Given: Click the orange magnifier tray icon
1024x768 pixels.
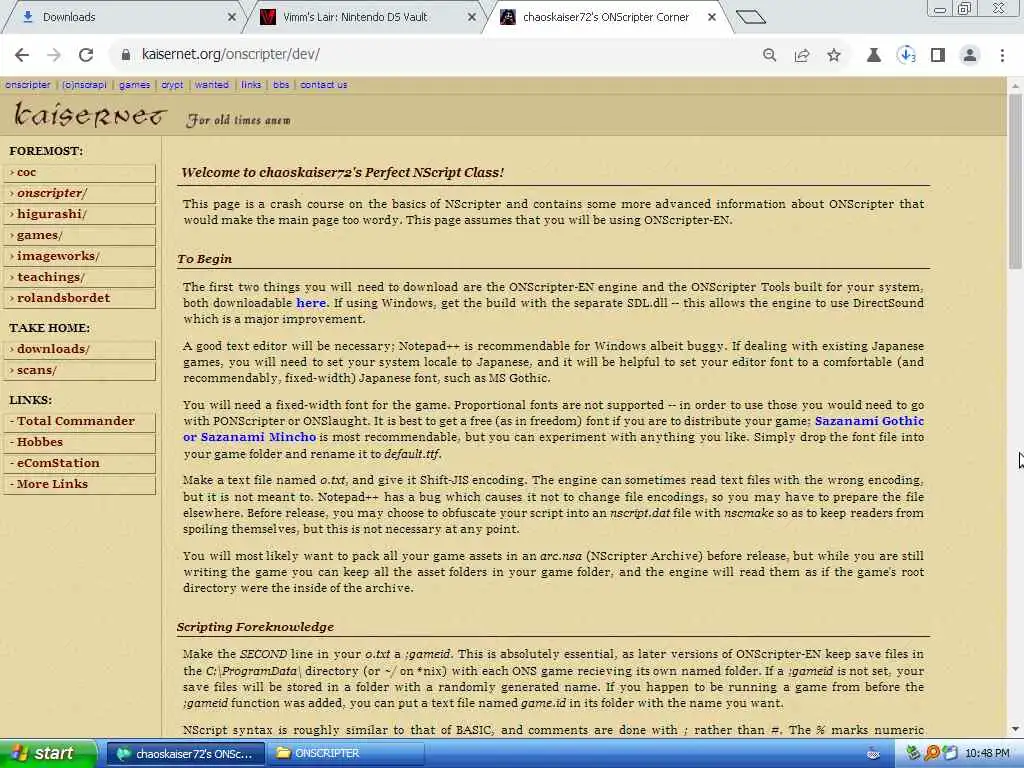Looking at the screenshot, I should click(932, 754).
